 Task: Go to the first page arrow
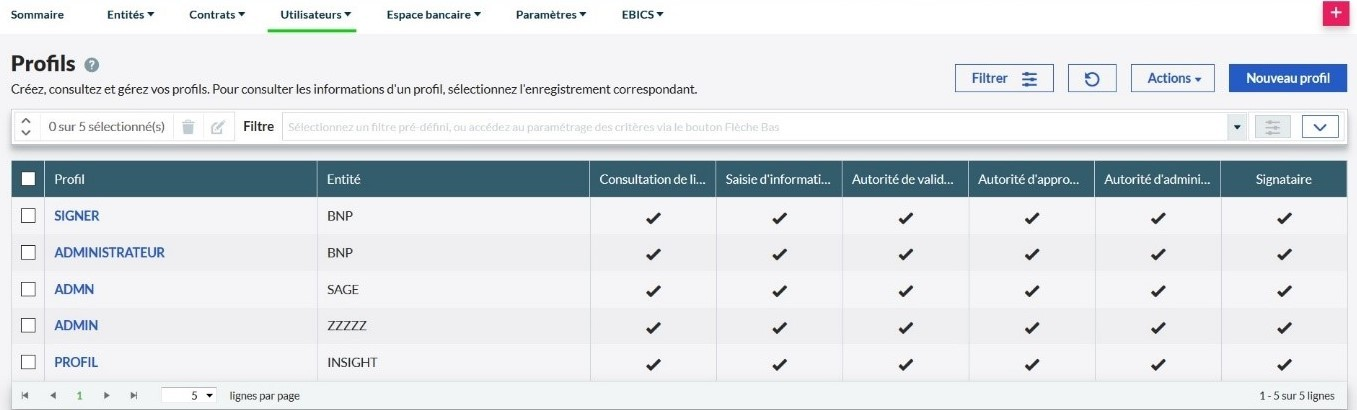tap(25, 396)
